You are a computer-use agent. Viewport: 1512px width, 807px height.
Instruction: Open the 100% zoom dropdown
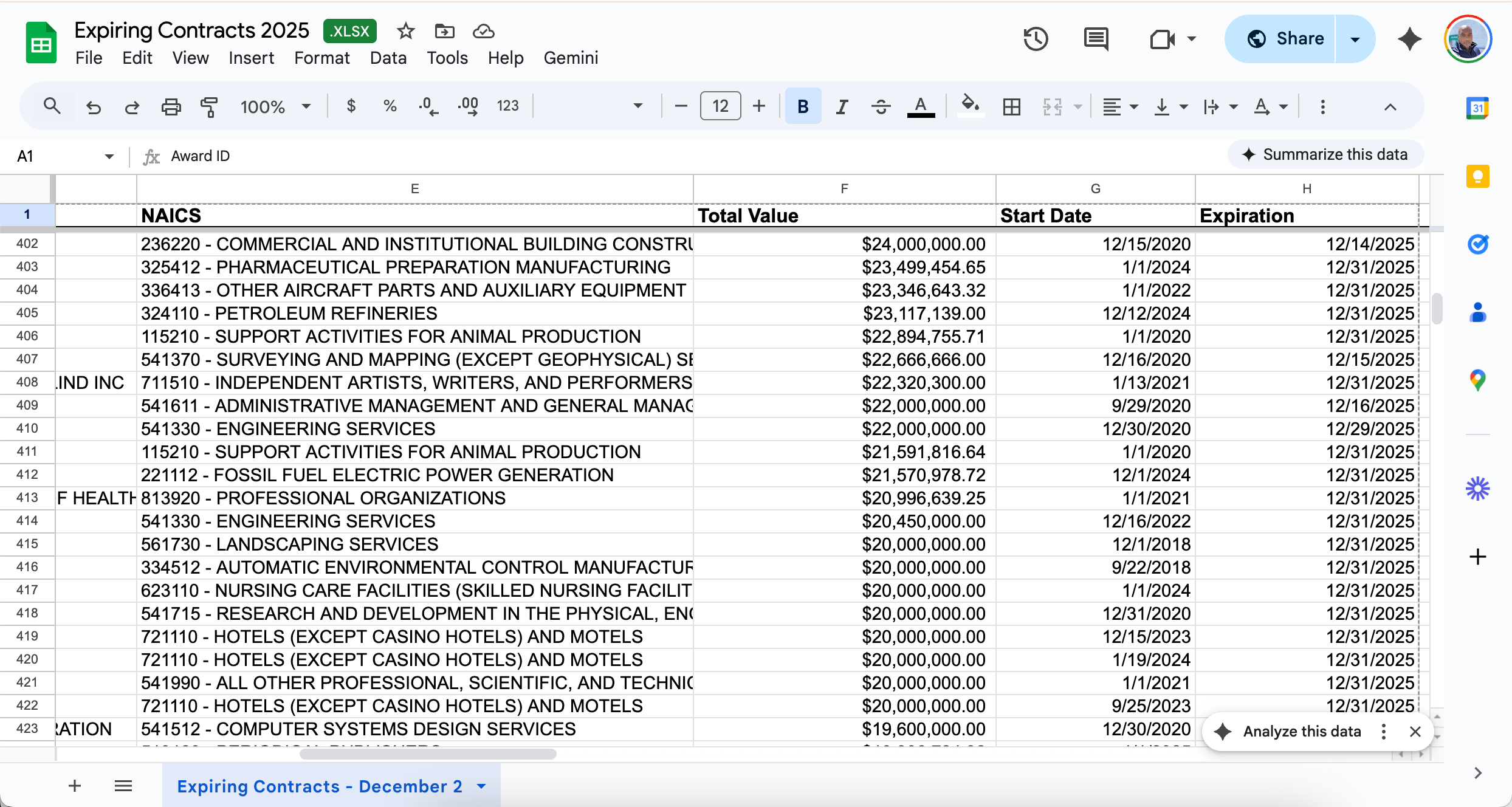click(275, 107)
